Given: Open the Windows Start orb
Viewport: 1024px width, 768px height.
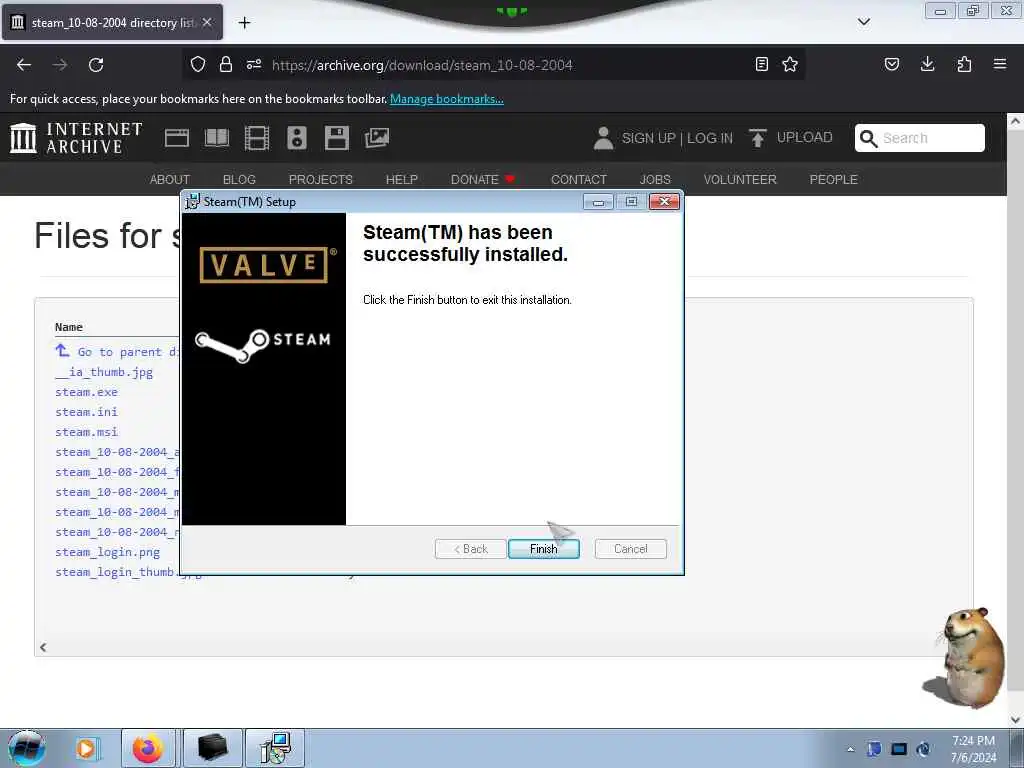Looking at the screenshot, I should (x=26, y=748).
